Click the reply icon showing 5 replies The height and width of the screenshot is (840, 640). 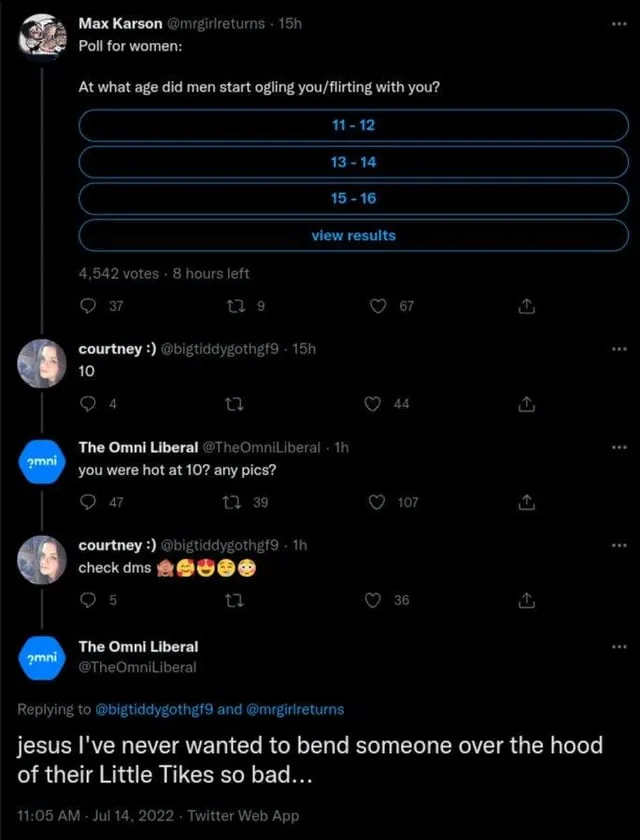[x=88, y=600]
